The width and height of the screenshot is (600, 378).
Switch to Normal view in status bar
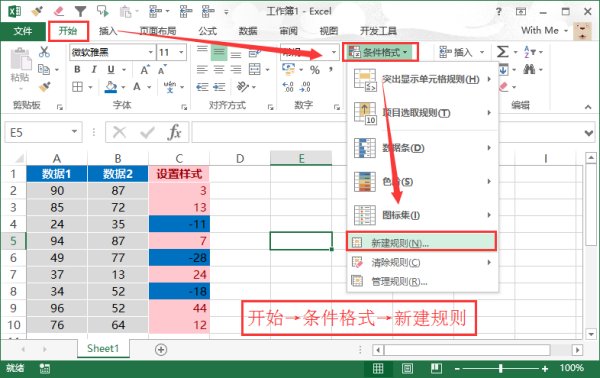point(378,368)
